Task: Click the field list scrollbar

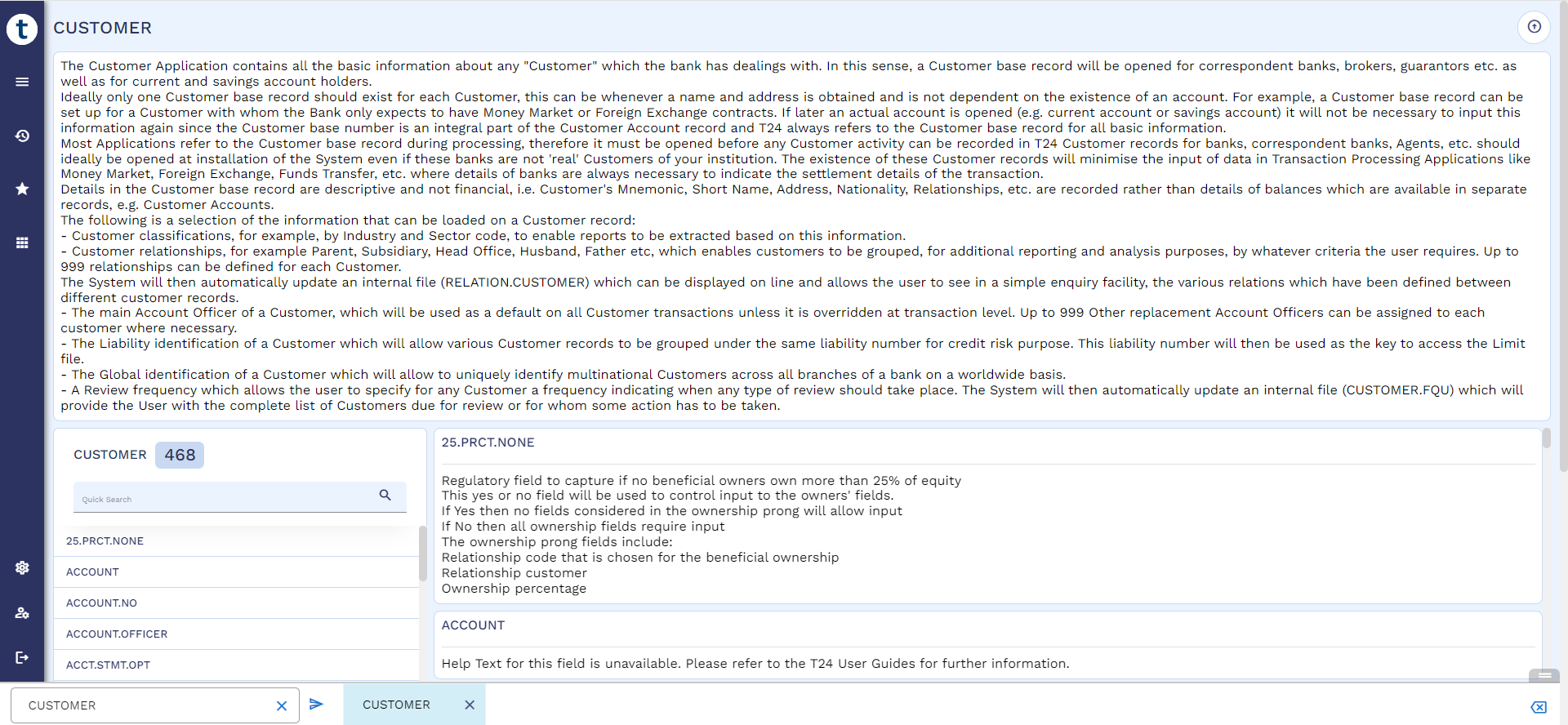Action: [422, 554]
